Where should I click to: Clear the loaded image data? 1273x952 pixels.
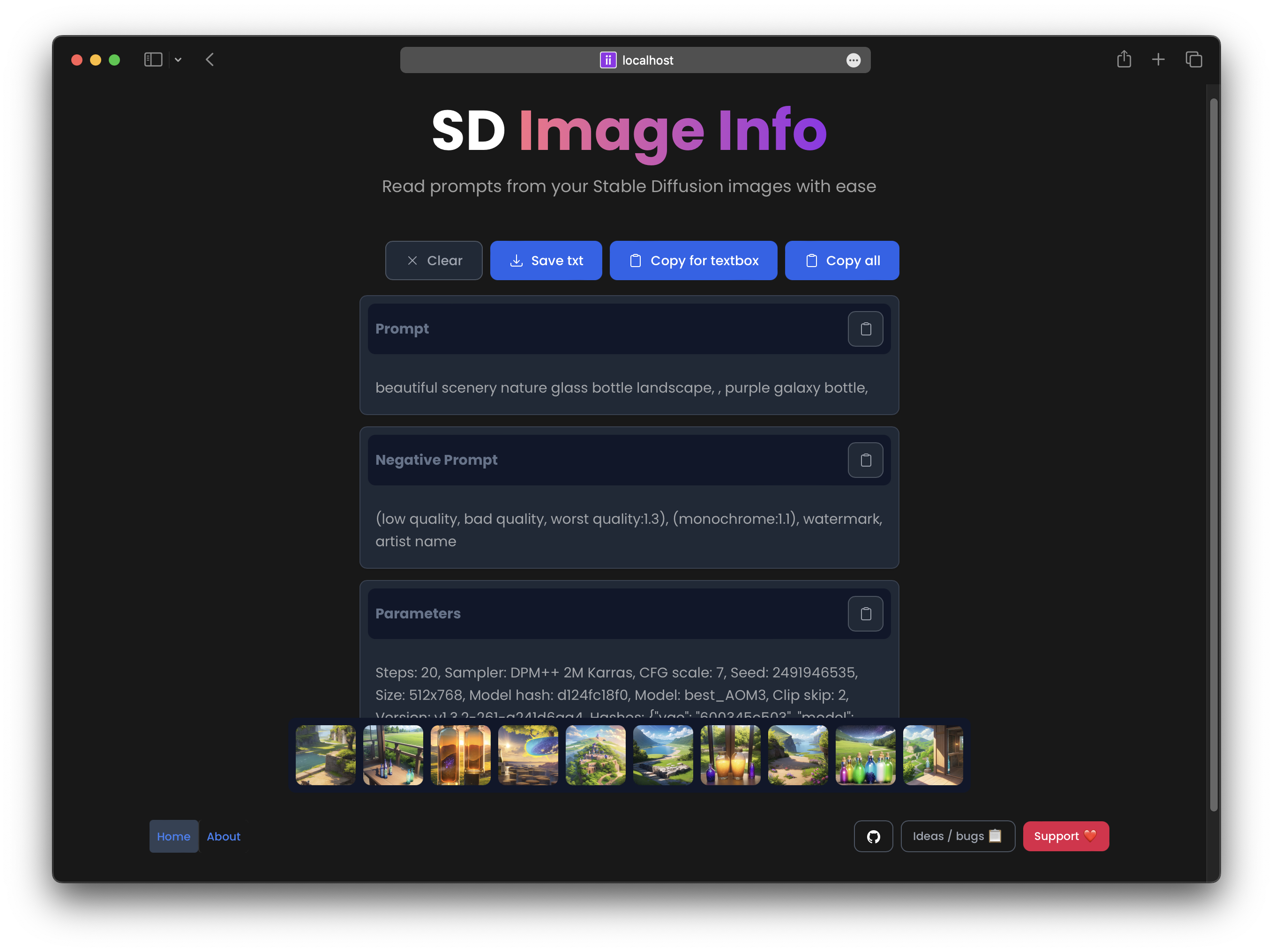(x=434, y=260)
